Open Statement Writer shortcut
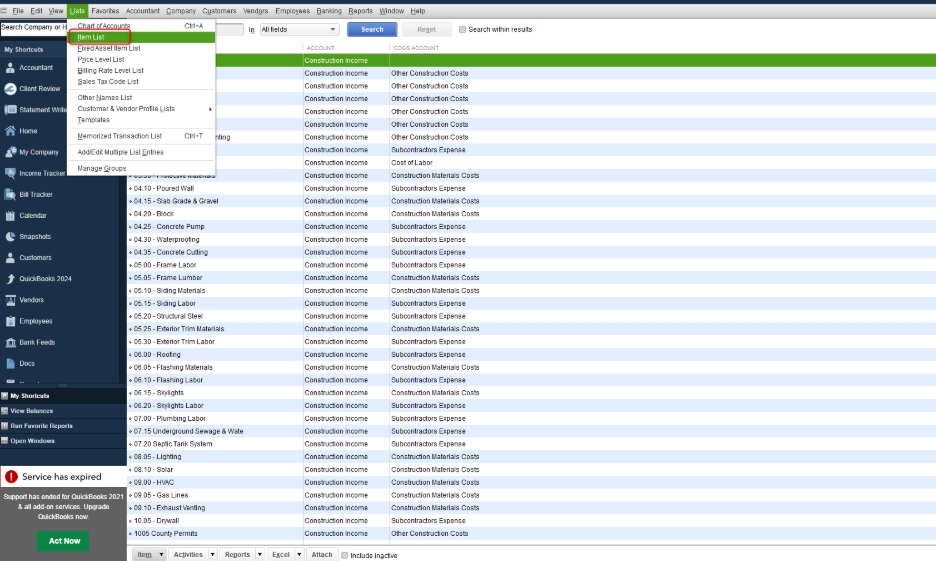Image resolution: width=936 pixels, height=561 pixels. tap(35, 110)
